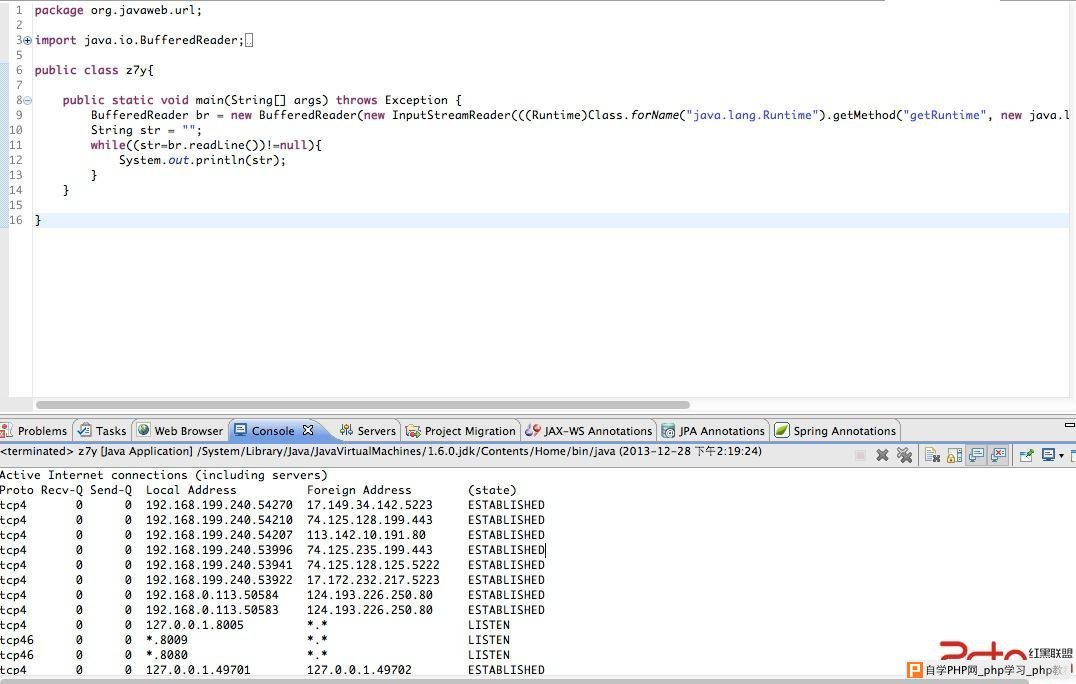
Task: Open the Spring Annotations tab
Action: (835, 431)
